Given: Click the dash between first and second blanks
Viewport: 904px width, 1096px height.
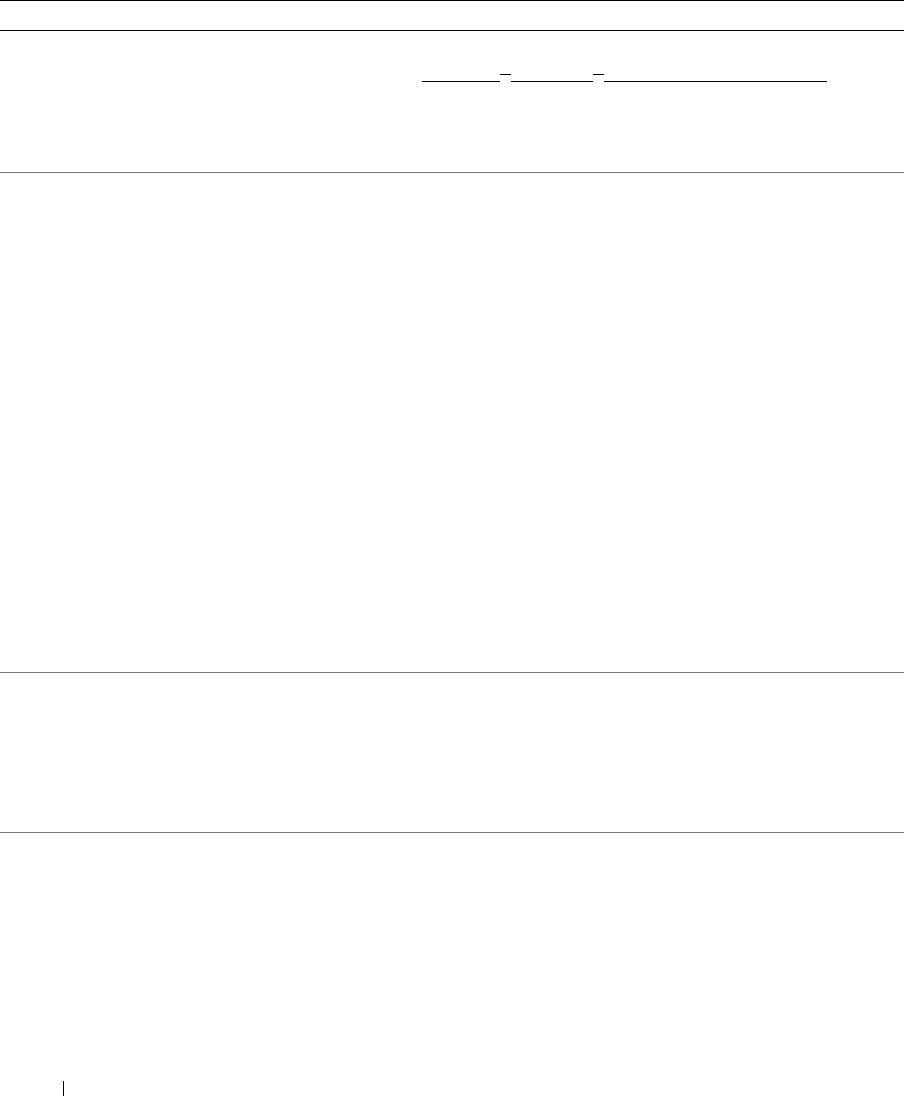Looking at the screenshot, I should pos(505,73).
